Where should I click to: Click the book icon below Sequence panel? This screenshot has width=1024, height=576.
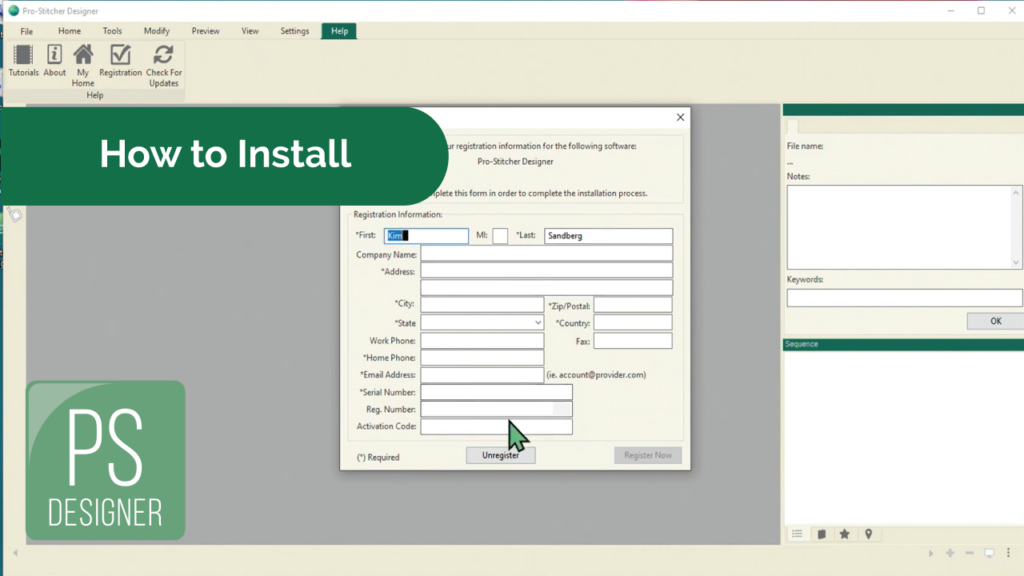pos(821,534)
